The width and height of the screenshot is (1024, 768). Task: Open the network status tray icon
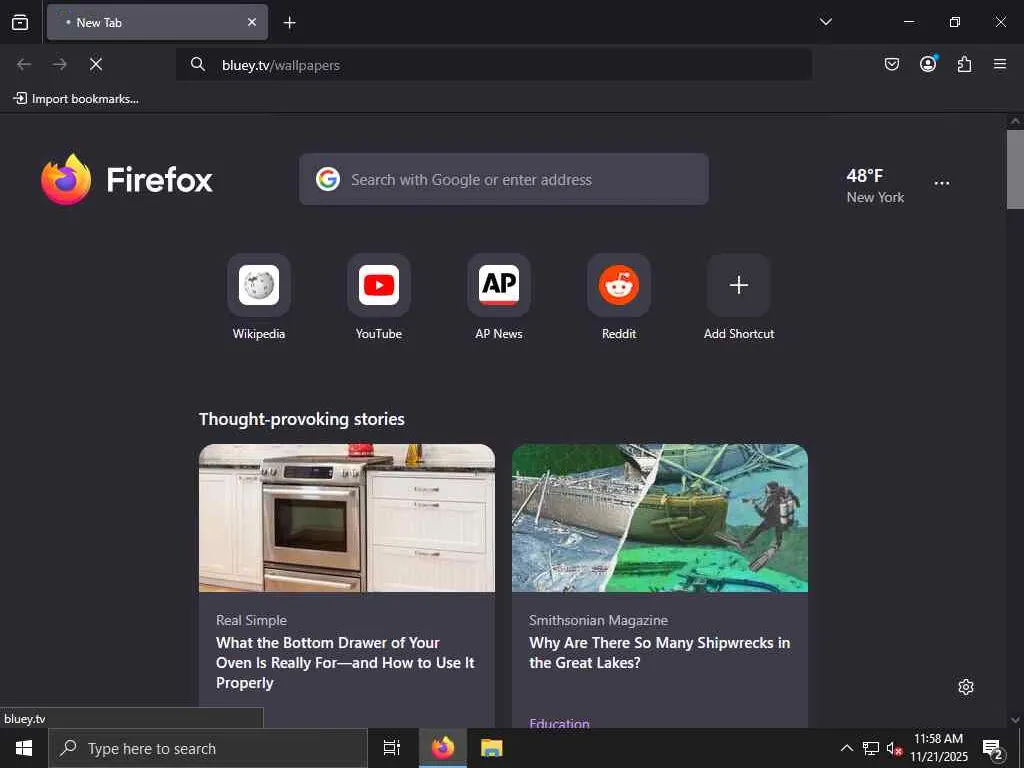[871, 748]
